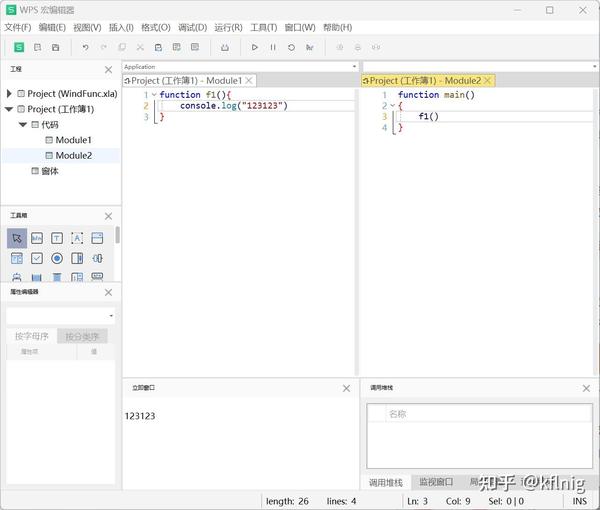Click the Pause execution toolbar icon
This screenshot has width=600, height=510.
coord(273,47)
